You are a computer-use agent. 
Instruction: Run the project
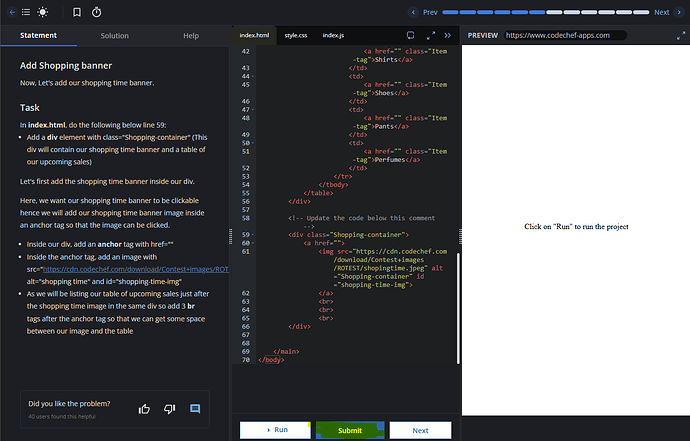(275, 430)
